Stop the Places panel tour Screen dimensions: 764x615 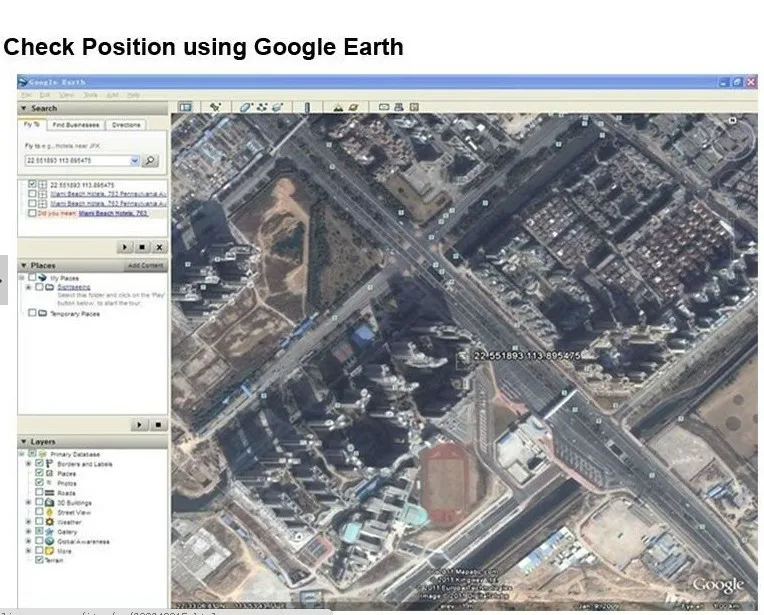(158, 424)
